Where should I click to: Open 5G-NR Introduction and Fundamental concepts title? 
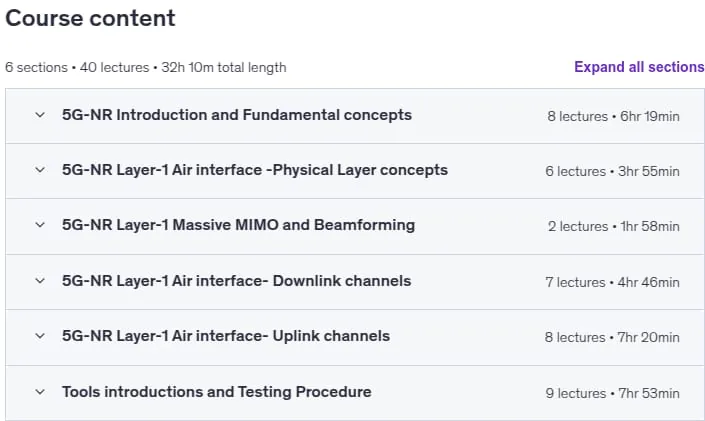point(237,115)
